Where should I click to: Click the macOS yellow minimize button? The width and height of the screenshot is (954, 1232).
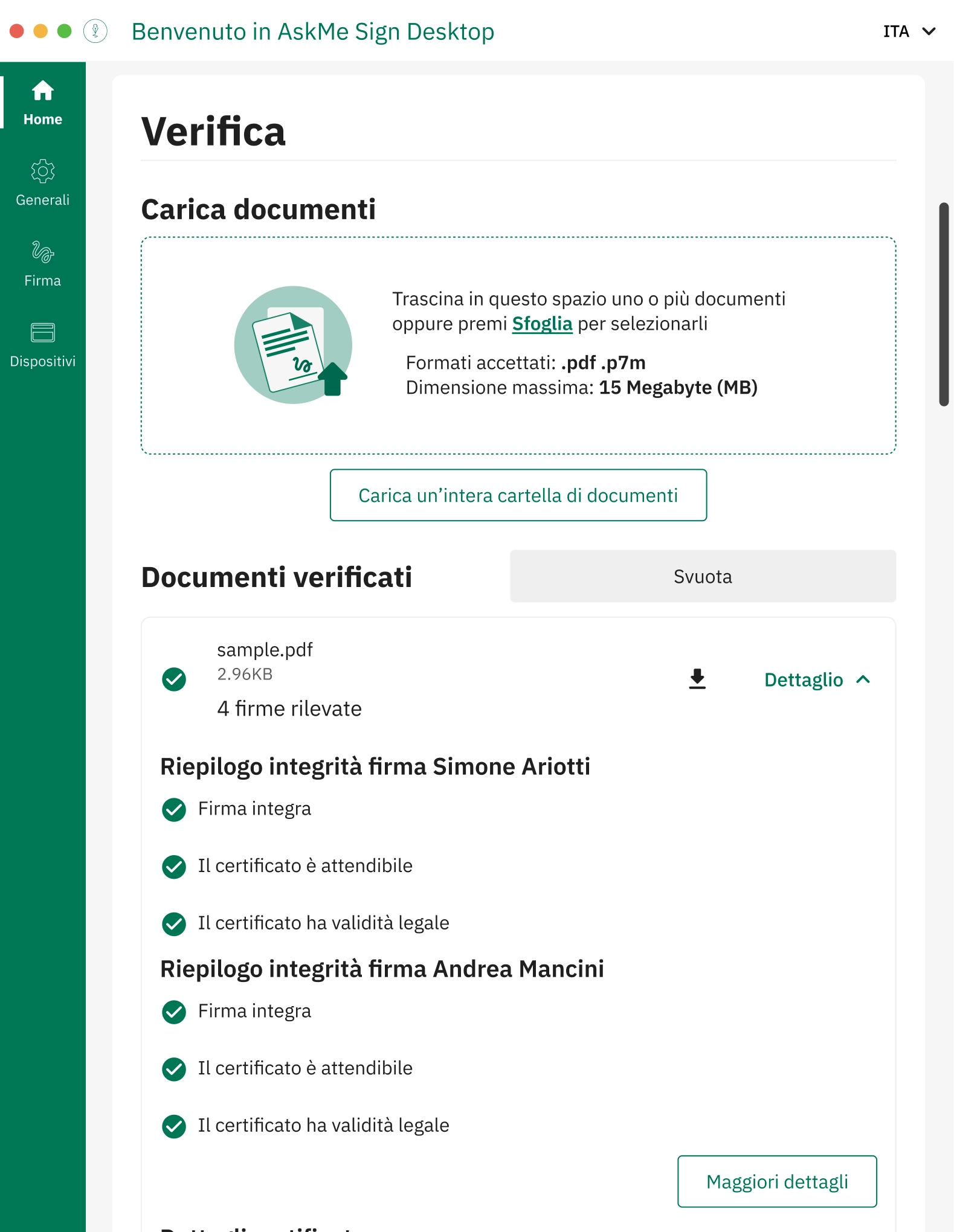point(40,31)
